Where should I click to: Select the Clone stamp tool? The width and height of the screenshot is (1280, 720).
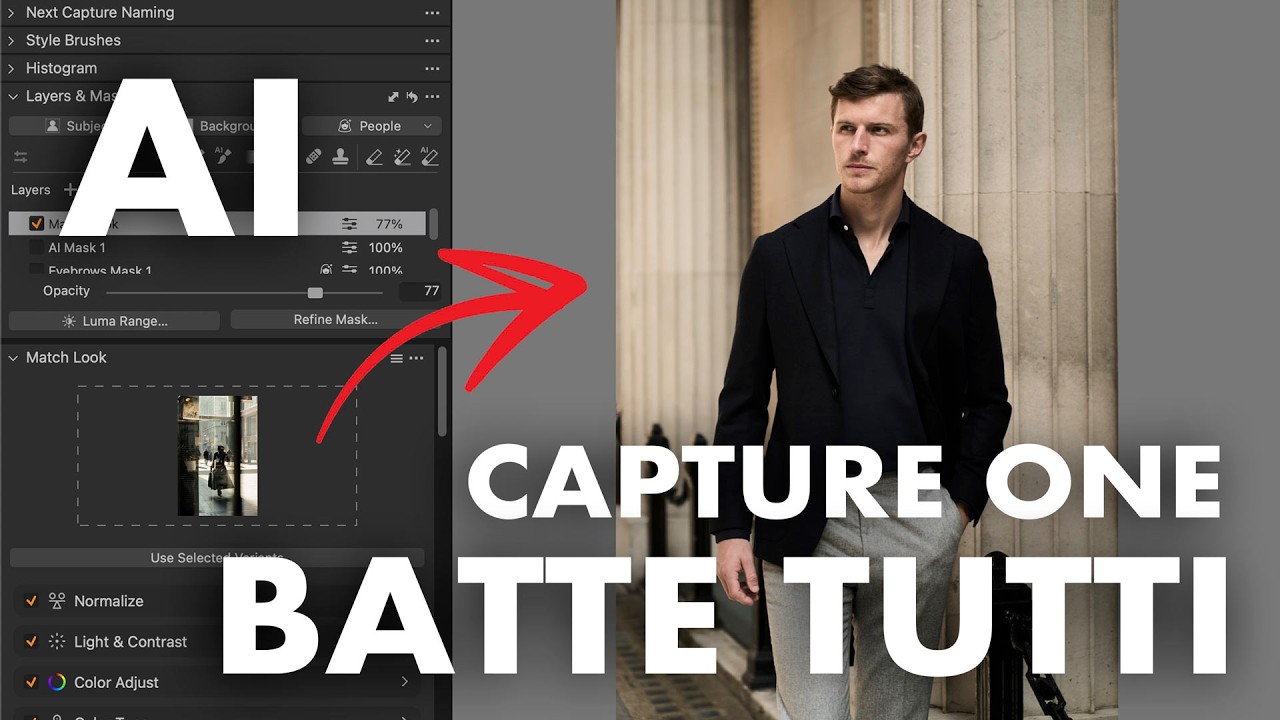(x=341, y=157)
